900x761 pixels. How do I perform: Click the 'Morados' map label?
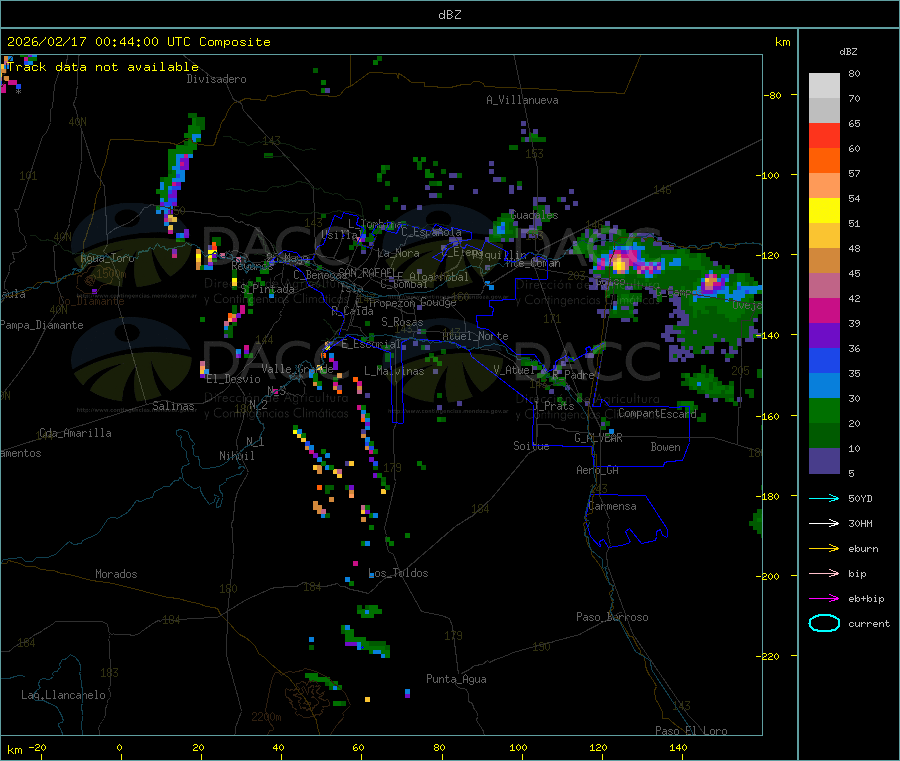pos(116,574)
